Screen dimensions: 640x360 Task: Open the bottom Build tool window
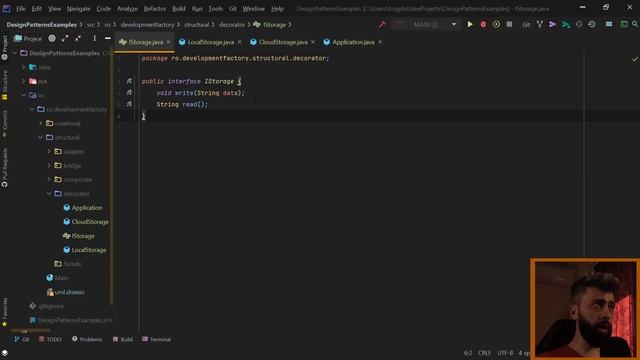tap(122, 340)
